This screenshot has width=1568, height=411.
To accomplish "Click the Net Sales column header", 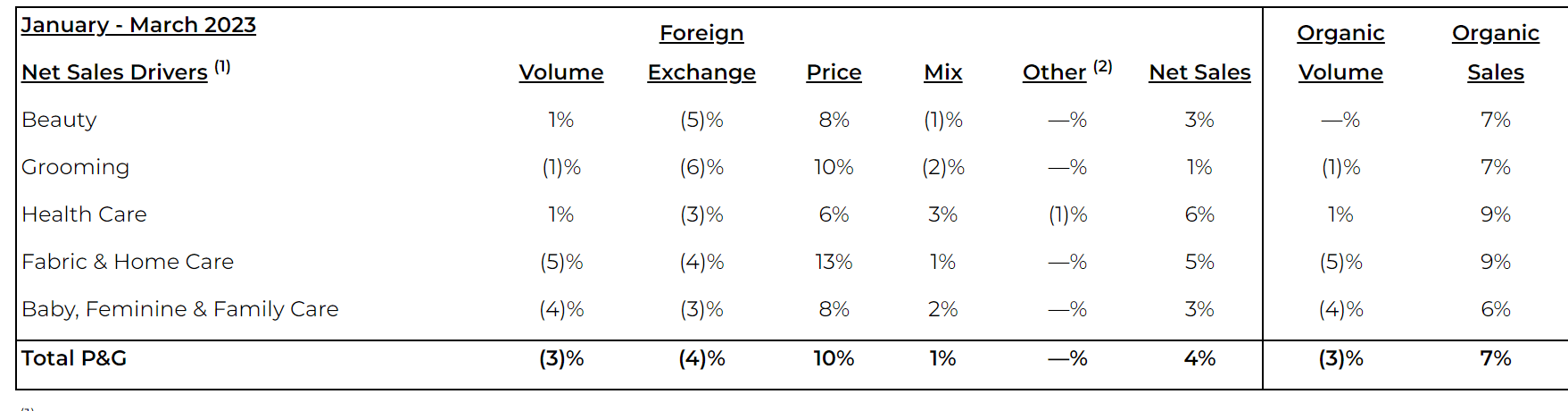I will coord(1199,72).
